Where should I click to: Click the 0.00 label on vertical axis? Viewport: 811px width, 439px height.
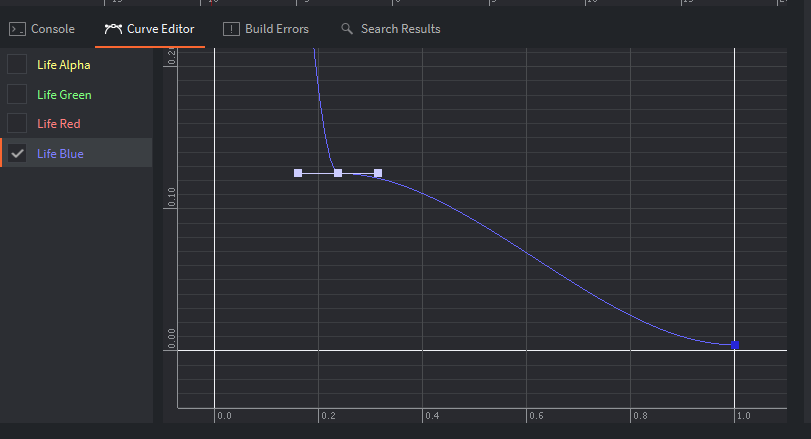(x=172, y=339)
